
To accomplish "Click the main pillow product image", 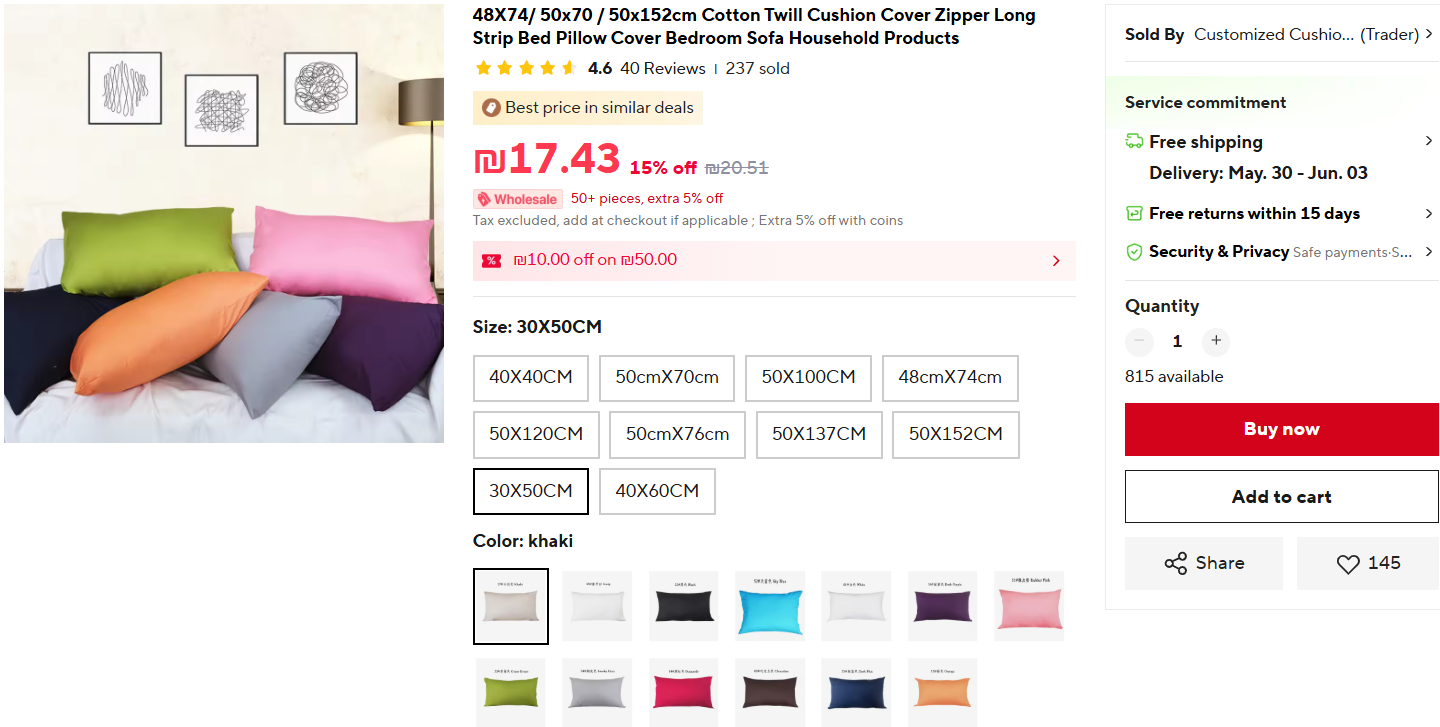I will pyautogui.click(x=224, y=223).
